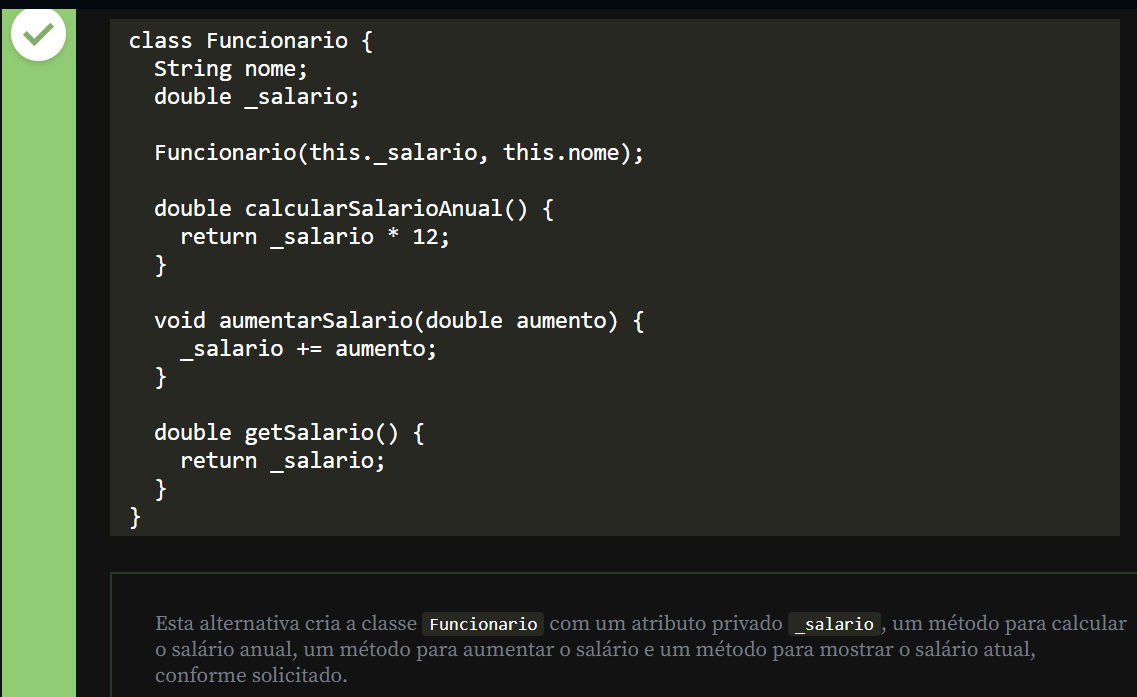
Task: Click the calcularSalarioAnual method signature
Action: point(353,209)
